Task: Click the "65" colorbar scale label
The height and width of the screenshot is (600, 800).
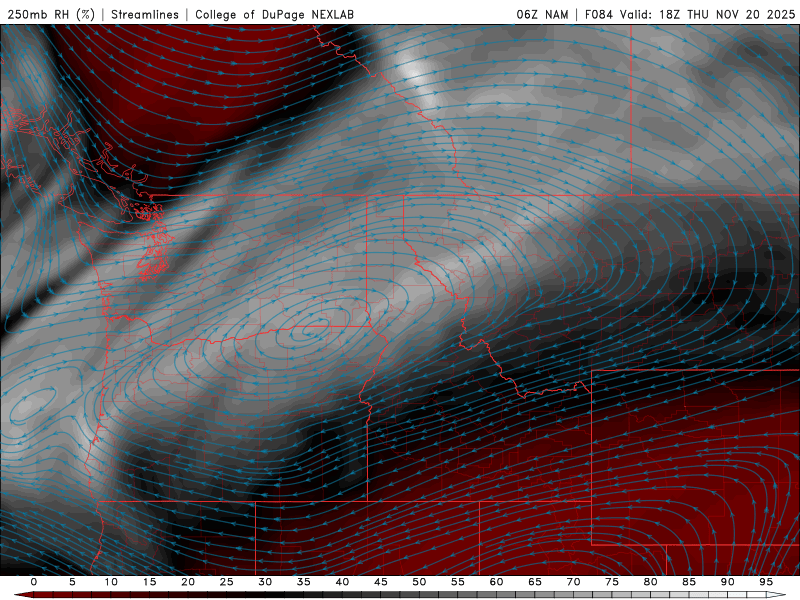Action: tap(535, 582)
